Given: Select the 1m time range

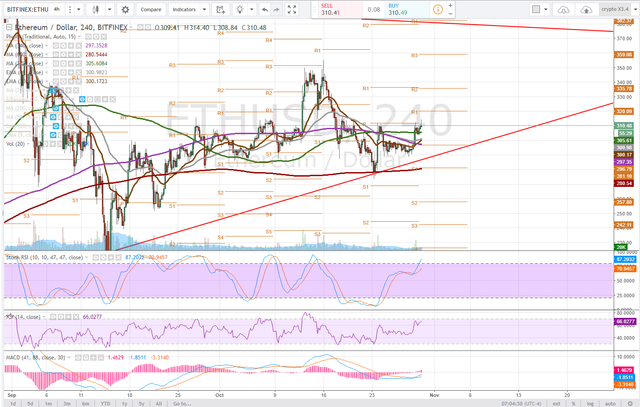Looking at the screenshot, I should click(48, 404).
